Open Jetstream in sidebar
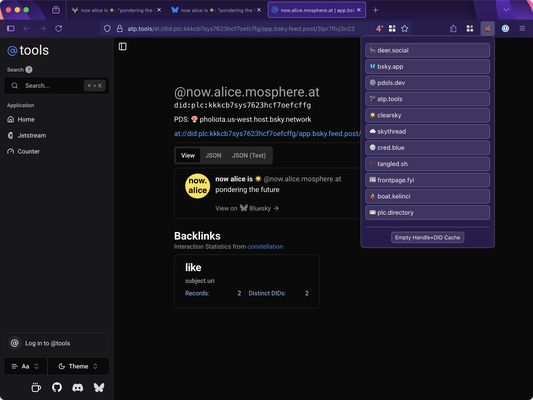533x400 pixels. (x=27, y=135)
